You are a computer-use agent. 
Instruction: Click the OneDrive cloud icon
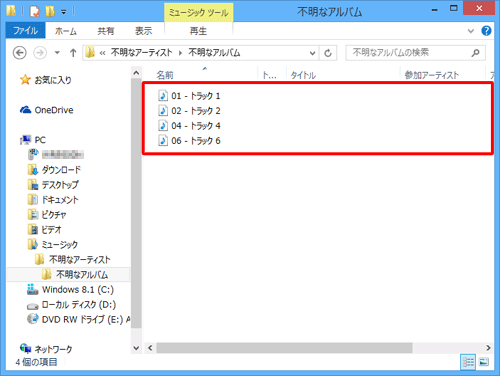tap(25, 110)
